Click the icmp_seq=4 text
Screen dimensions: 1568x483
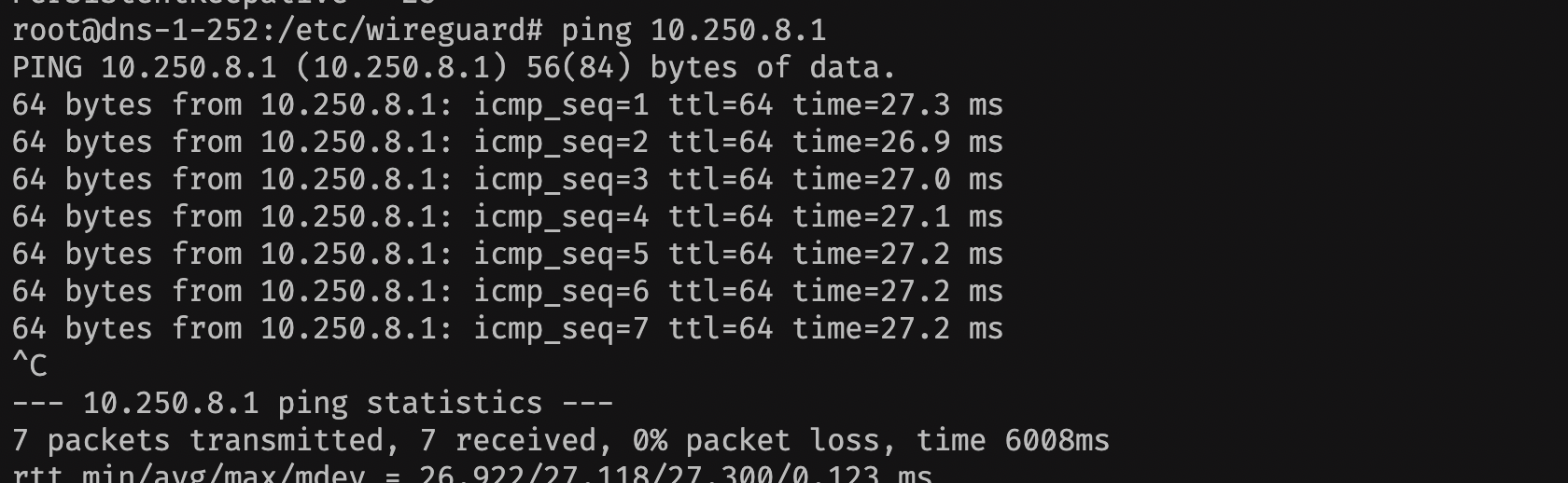561,217
